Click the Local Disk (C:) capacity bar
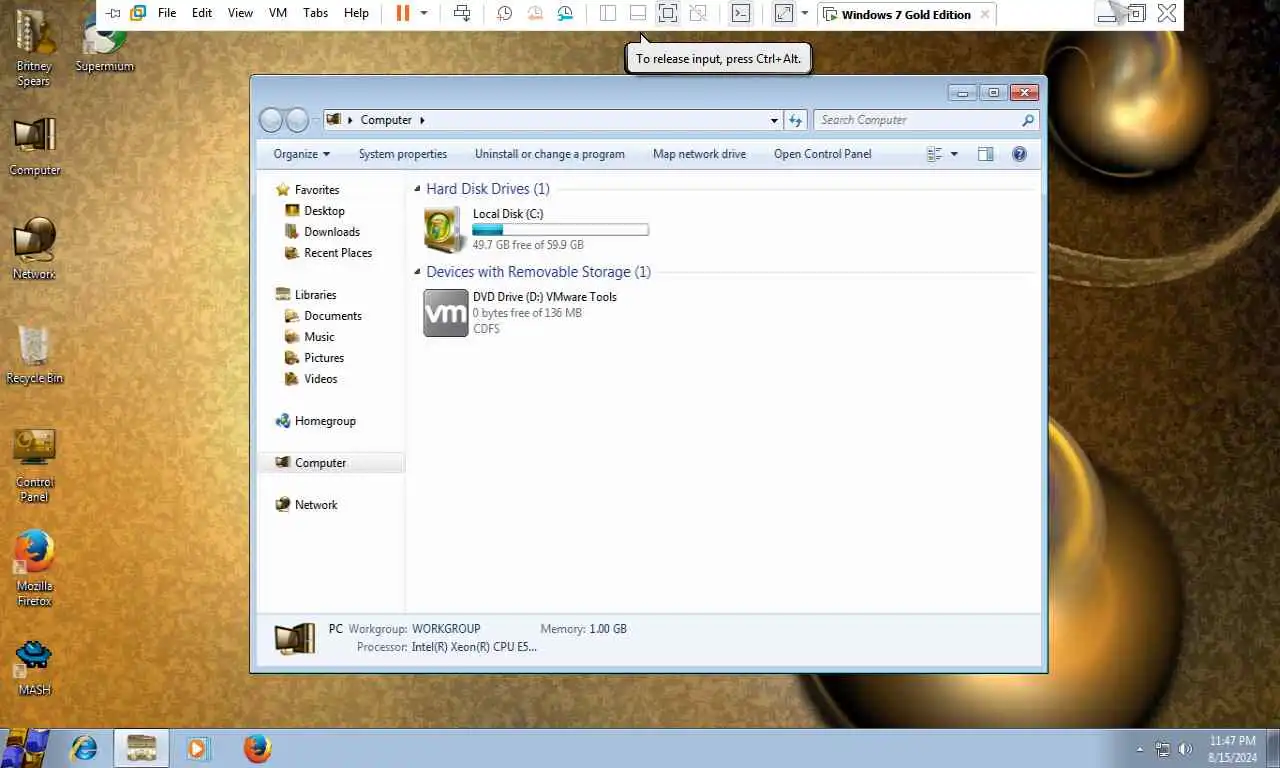This screenshot has height=768, width=1280. point(560,230)
